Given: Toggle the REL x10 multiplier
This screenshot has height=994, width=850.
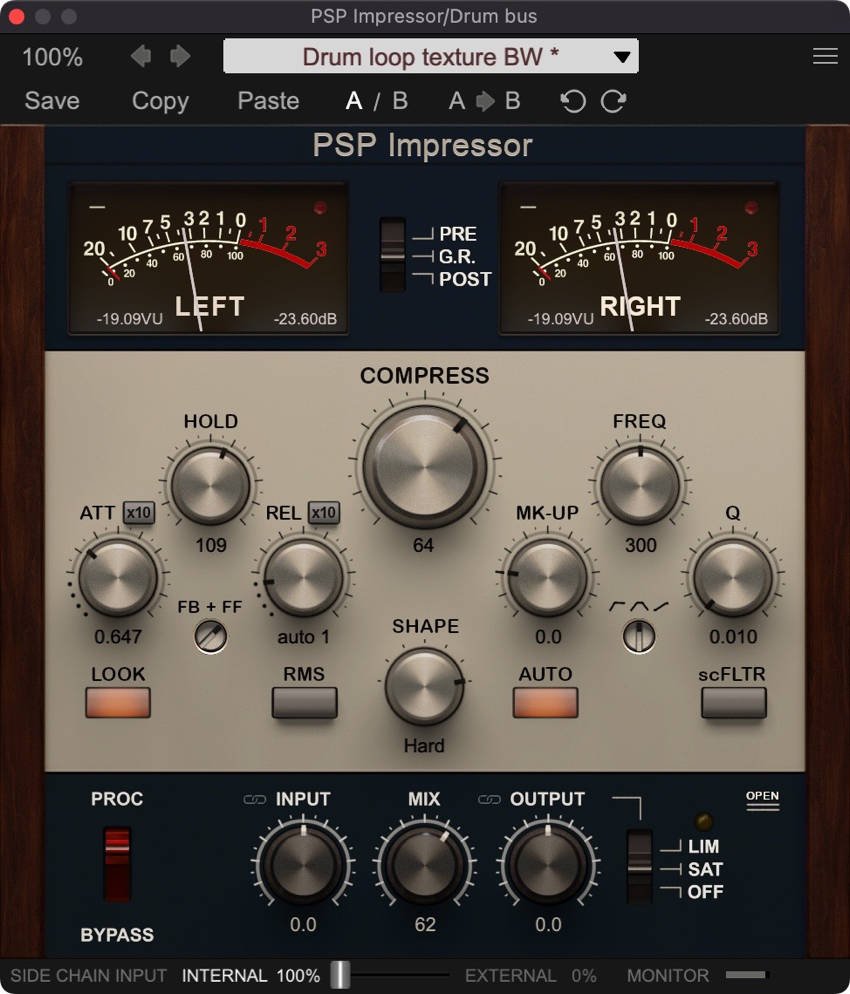Looking at the screenshot, I should click(324, 512).
